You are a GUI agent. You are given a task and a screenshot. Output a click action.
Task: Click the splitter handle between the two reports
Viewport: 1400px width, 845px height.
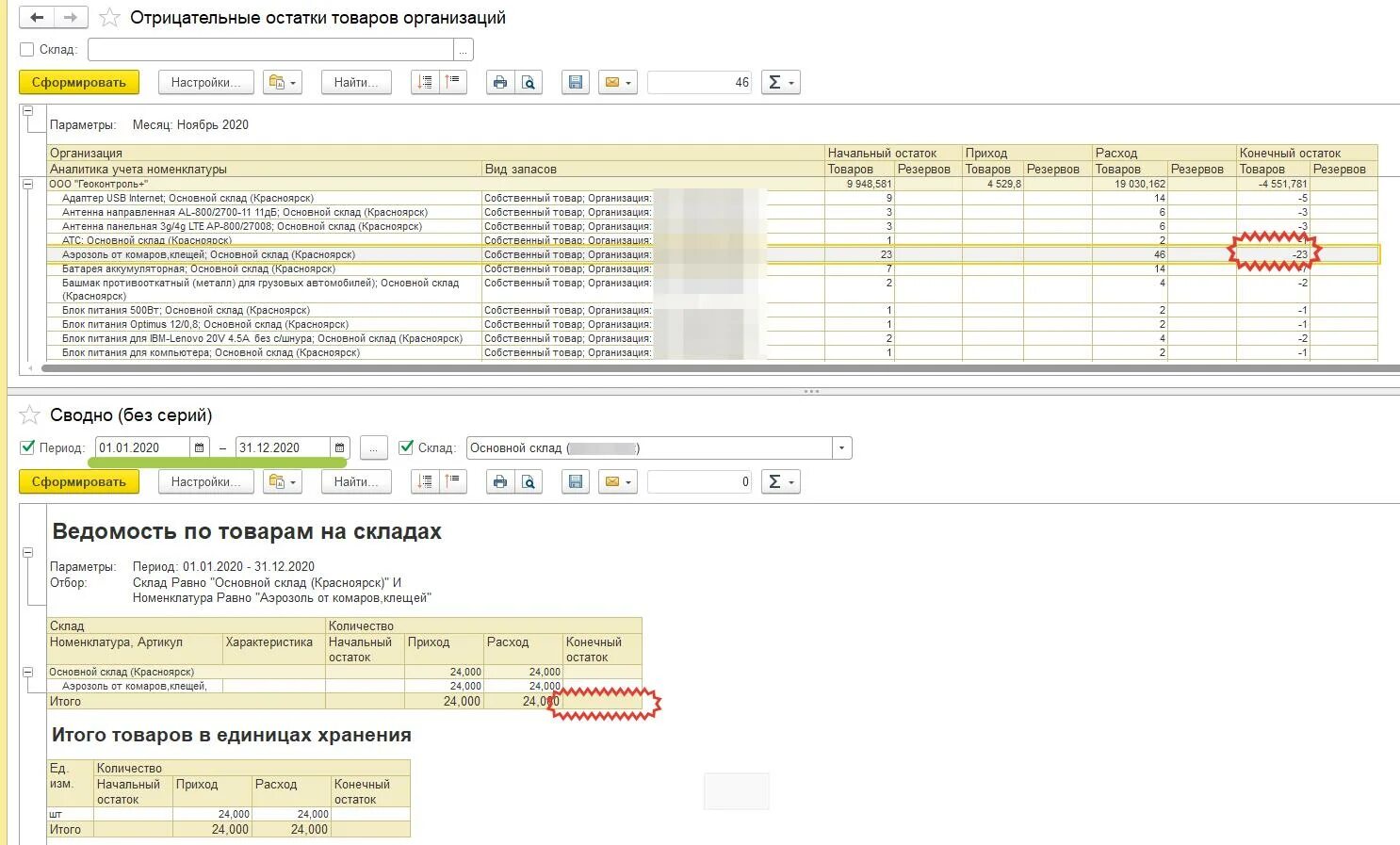pos(810,391)
